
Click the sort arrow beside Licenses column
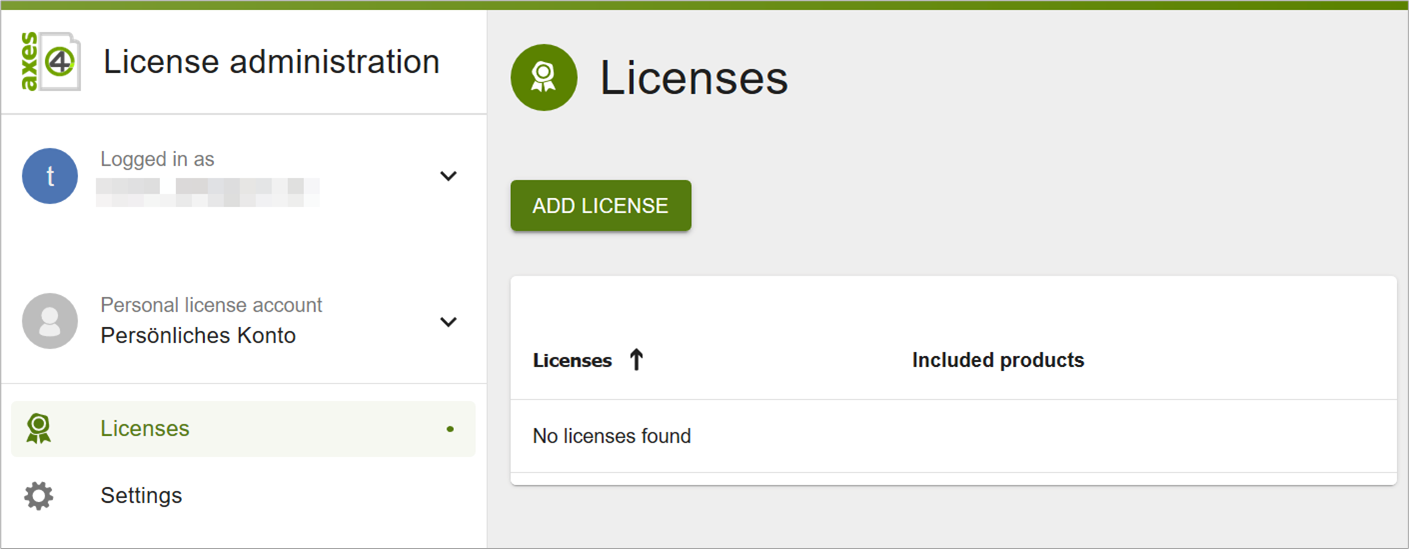[636, 360]
